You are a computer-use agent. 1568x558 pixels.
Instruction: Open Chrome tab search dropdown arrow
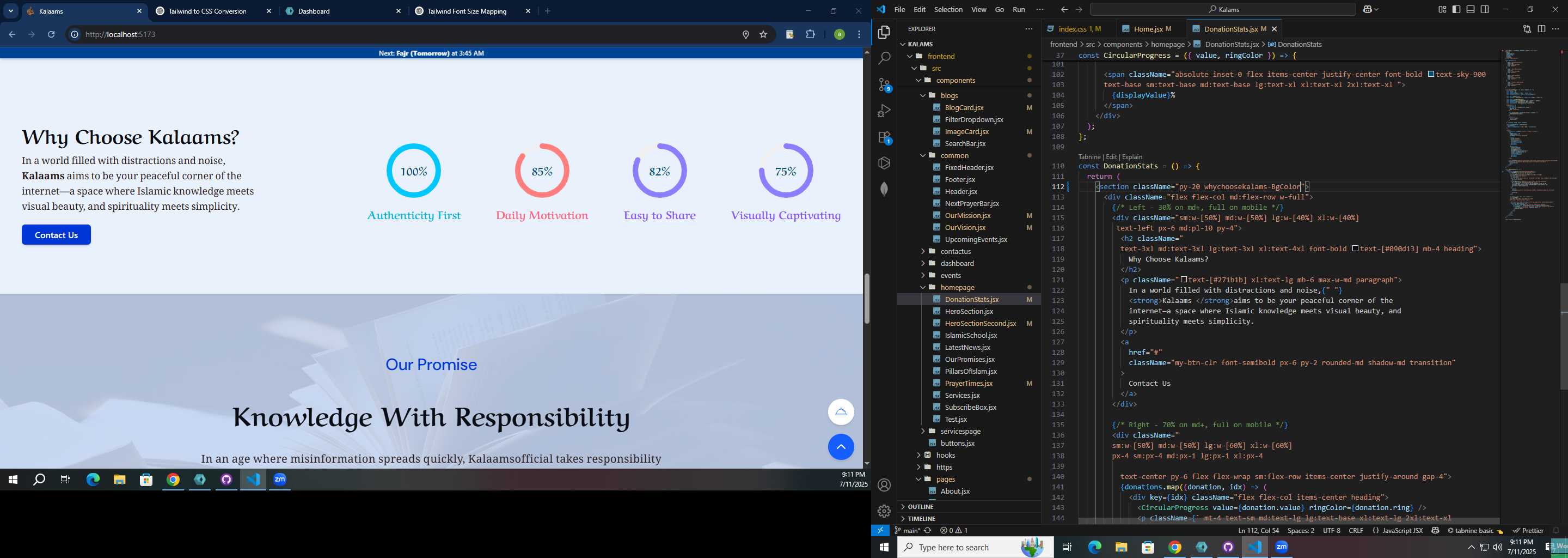[x=11, y=11]
